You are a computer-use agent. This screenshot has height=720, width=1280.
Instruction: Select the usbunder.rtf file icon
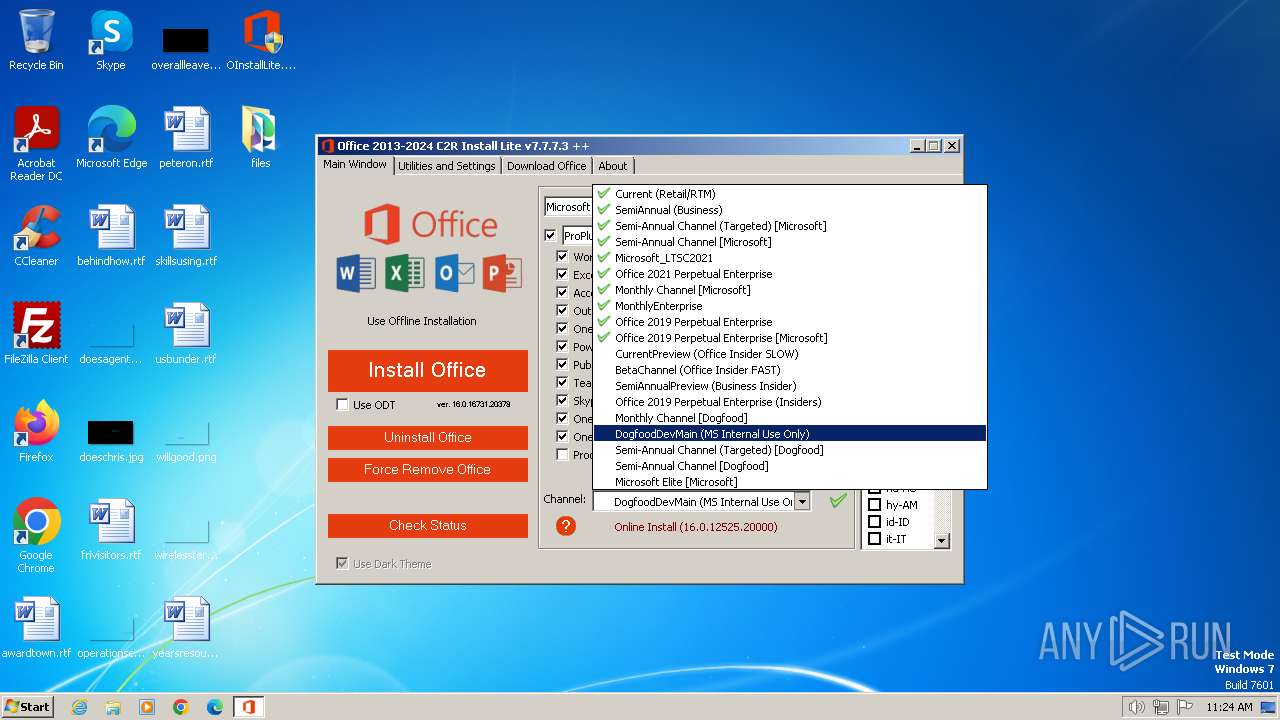[186, 333]
